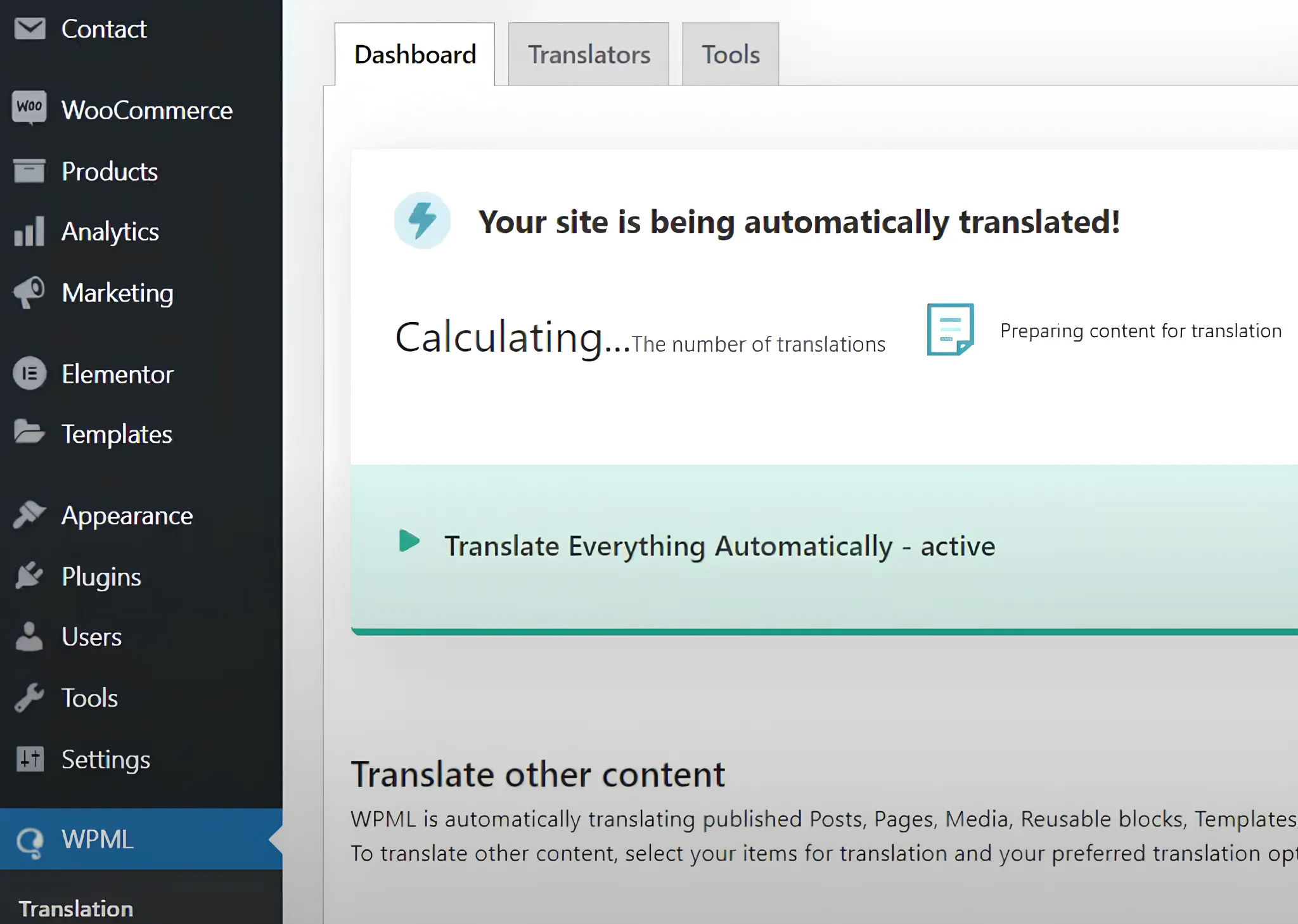1298x924 pixels.
Task: Select the Elementor sidebar icon
Action: tap(29, 373)
